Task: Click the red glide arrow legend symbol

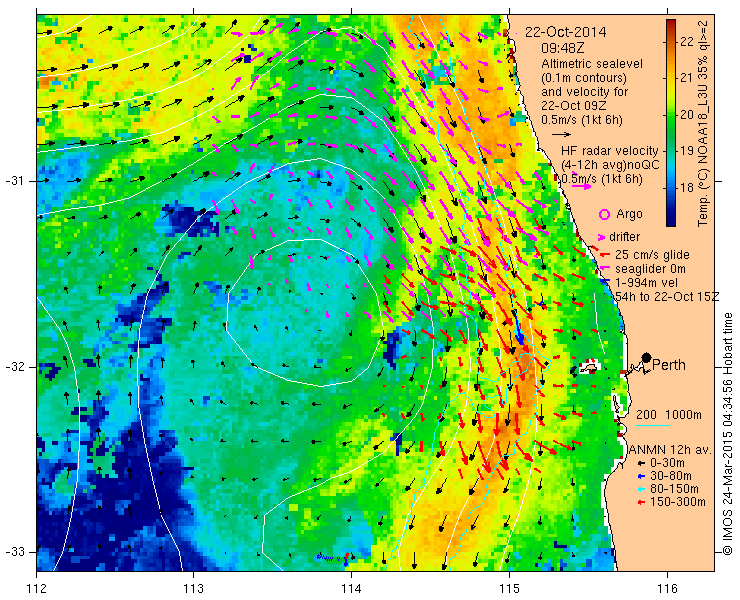Action: tap(605, 255)
